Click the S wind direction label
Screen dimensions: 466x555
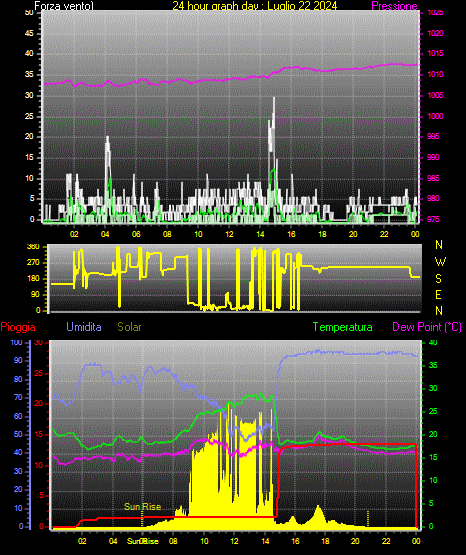tap(438, 279)
